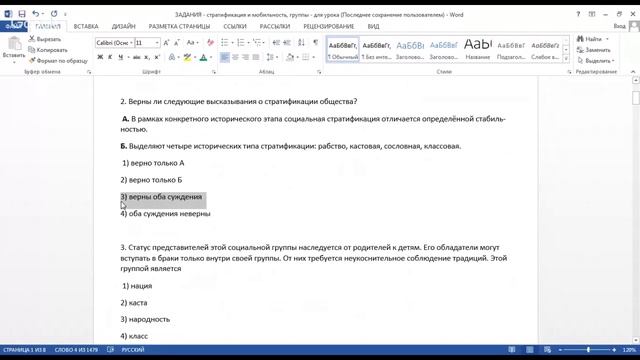Expand the styles gallery More arrow

click(566, 59)
